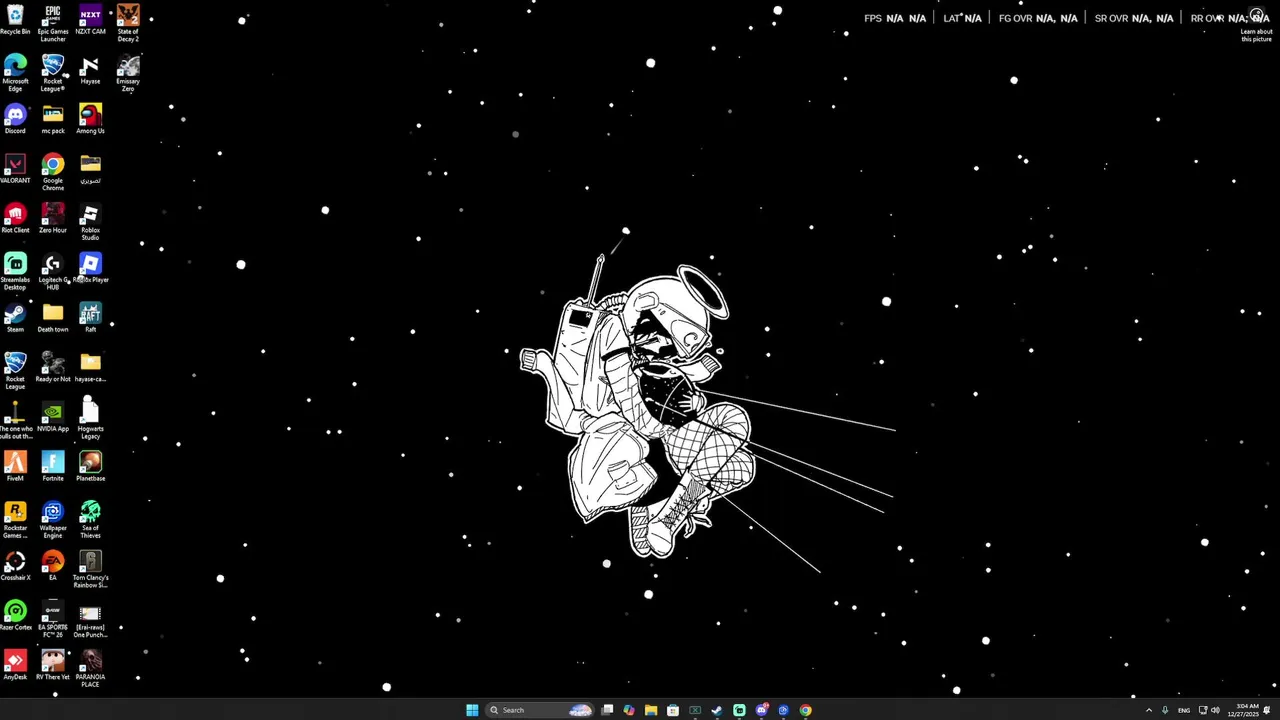Select the Streamlabs Desktop icon
The height and width of the screenshot is (720, 1280).
coord(15,272)
